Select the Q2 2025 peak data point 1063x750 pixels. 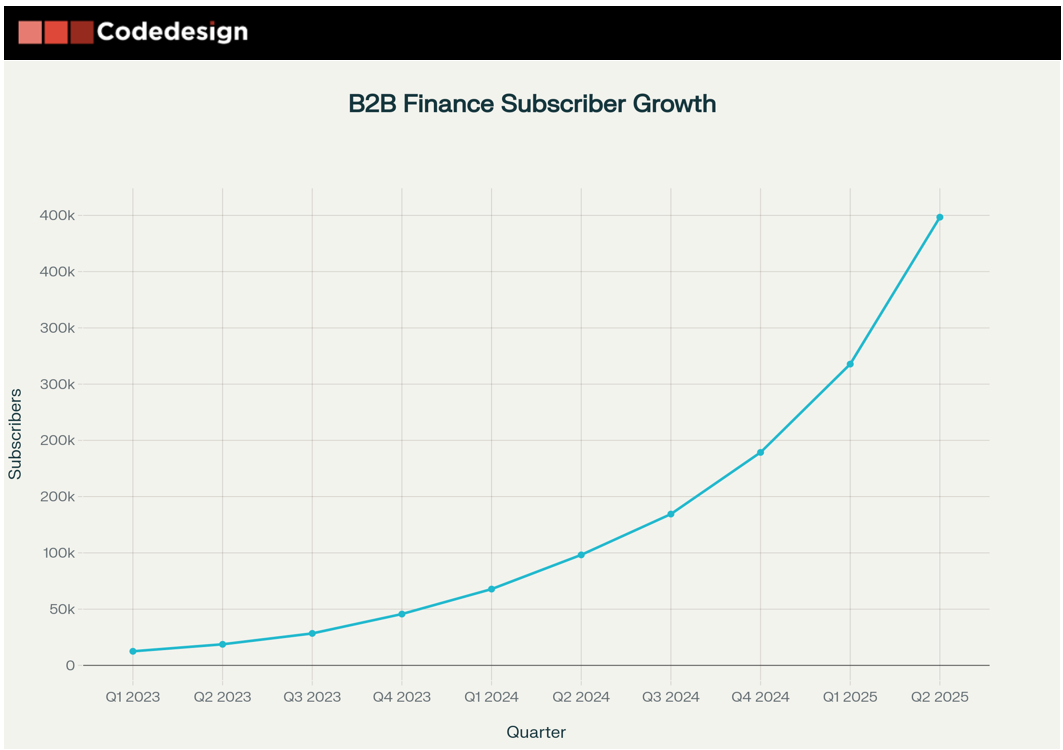pyautogui.click(x=940, y=217)
